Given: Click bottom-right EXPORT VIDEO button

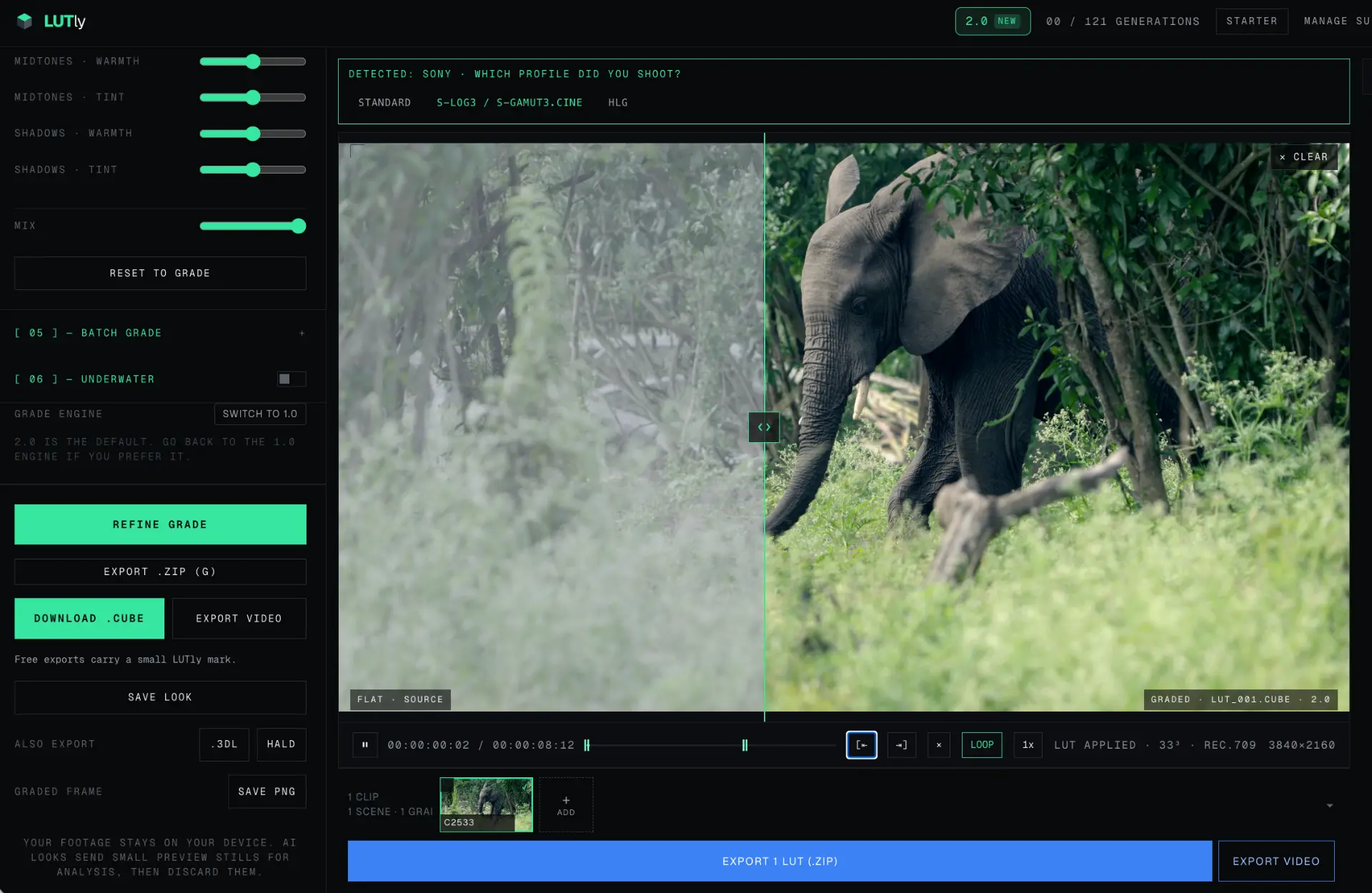Looking at the screenshot, I should (x=1276, y=862).
